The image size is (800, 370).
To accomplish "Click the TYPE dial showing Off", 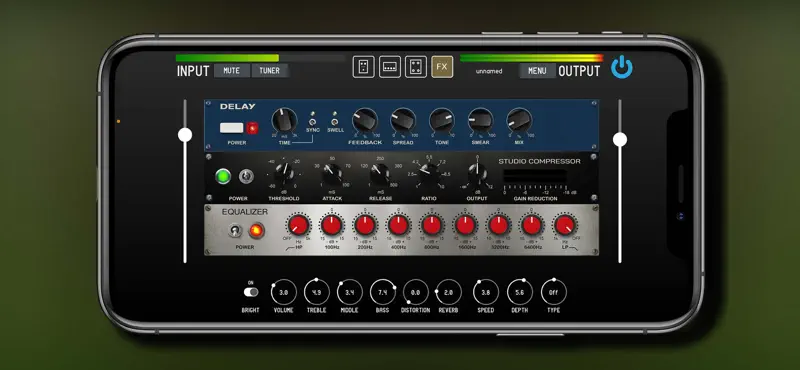I will [554, 292].
